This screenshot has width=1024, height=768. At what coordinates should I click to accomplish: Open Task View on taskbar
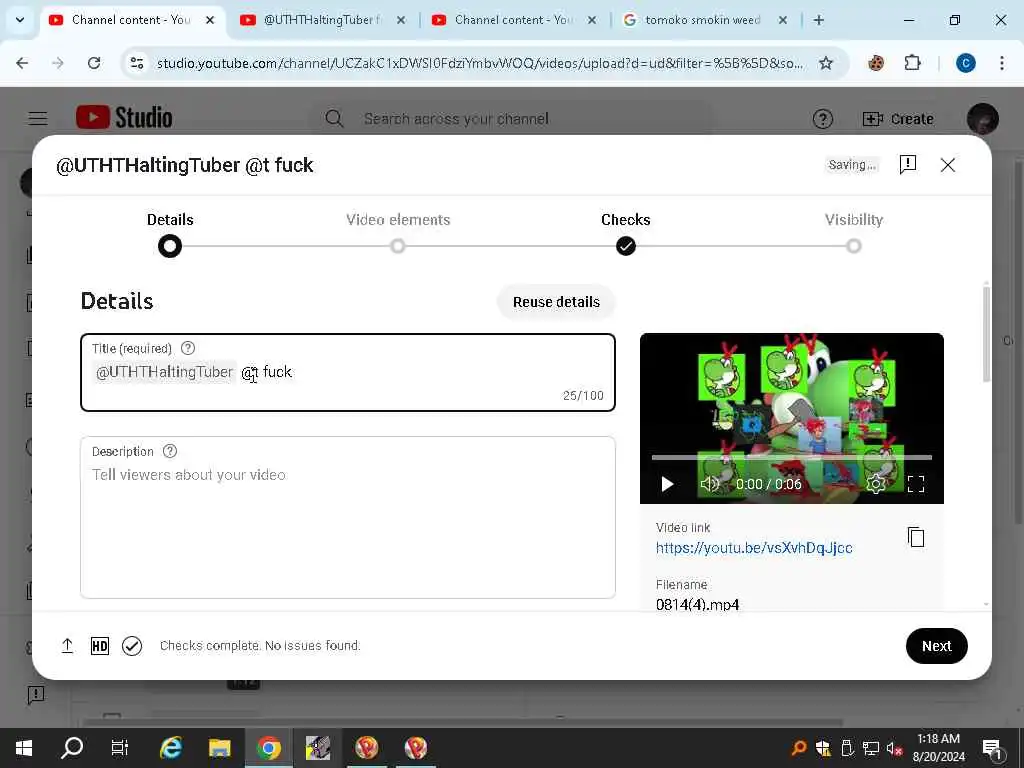coord(120,748)
